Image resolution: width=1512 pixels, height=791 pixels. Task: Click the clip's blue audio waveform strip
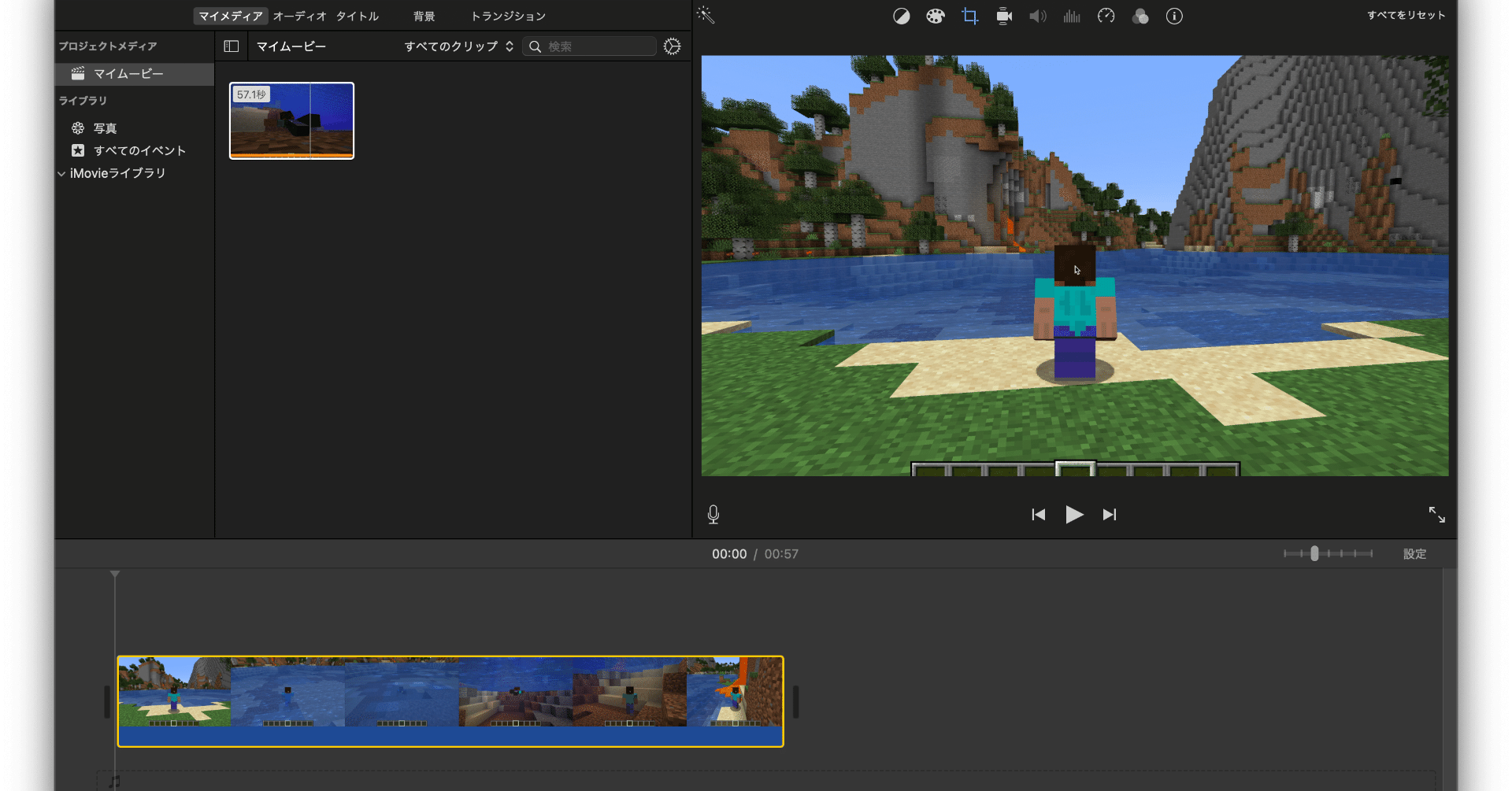click(450, 736)
